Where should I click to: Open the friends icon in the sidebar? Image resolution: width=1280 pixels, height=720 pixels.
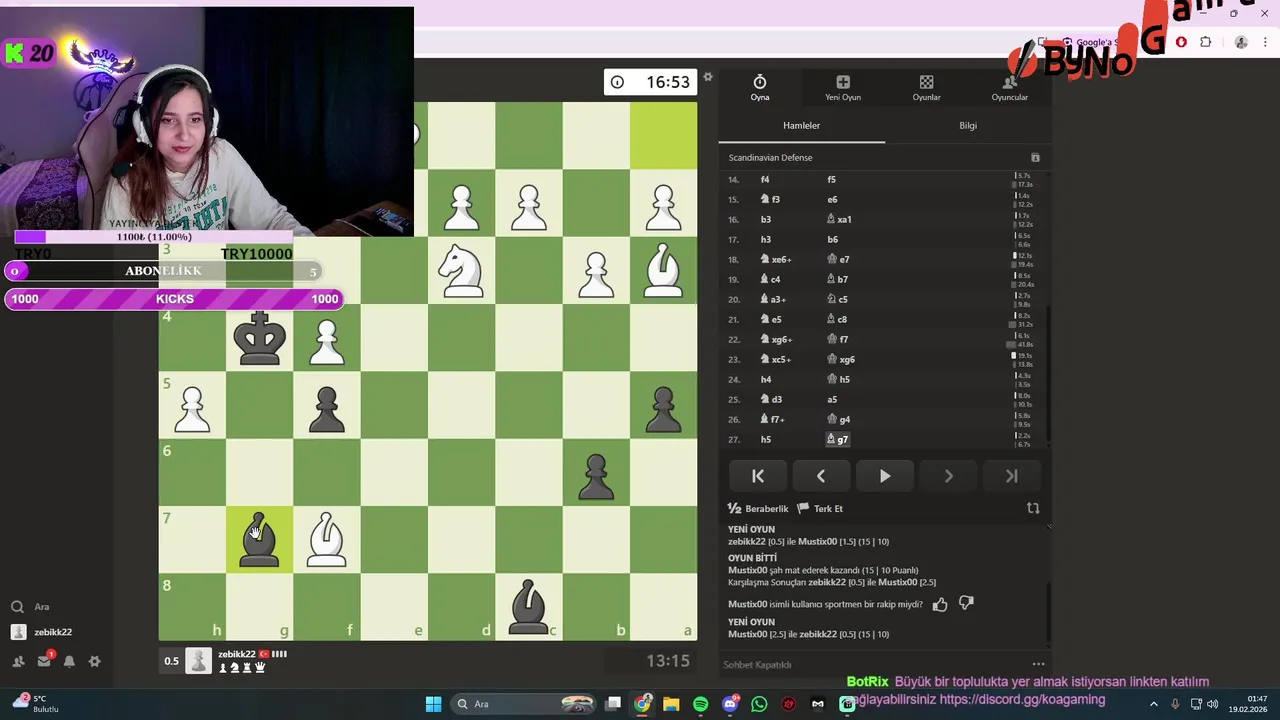(x=18, y=661)
